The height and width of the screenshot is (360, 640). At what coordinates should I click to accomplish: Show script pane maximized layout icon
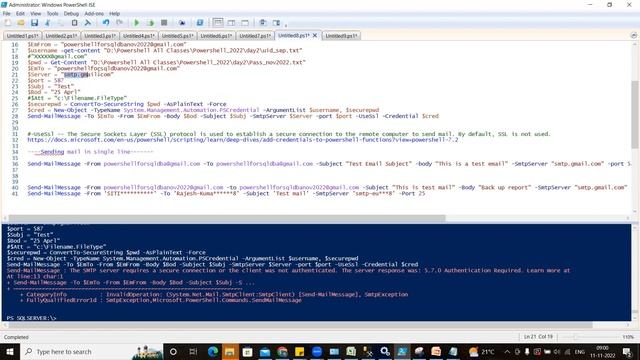[245, 23]
